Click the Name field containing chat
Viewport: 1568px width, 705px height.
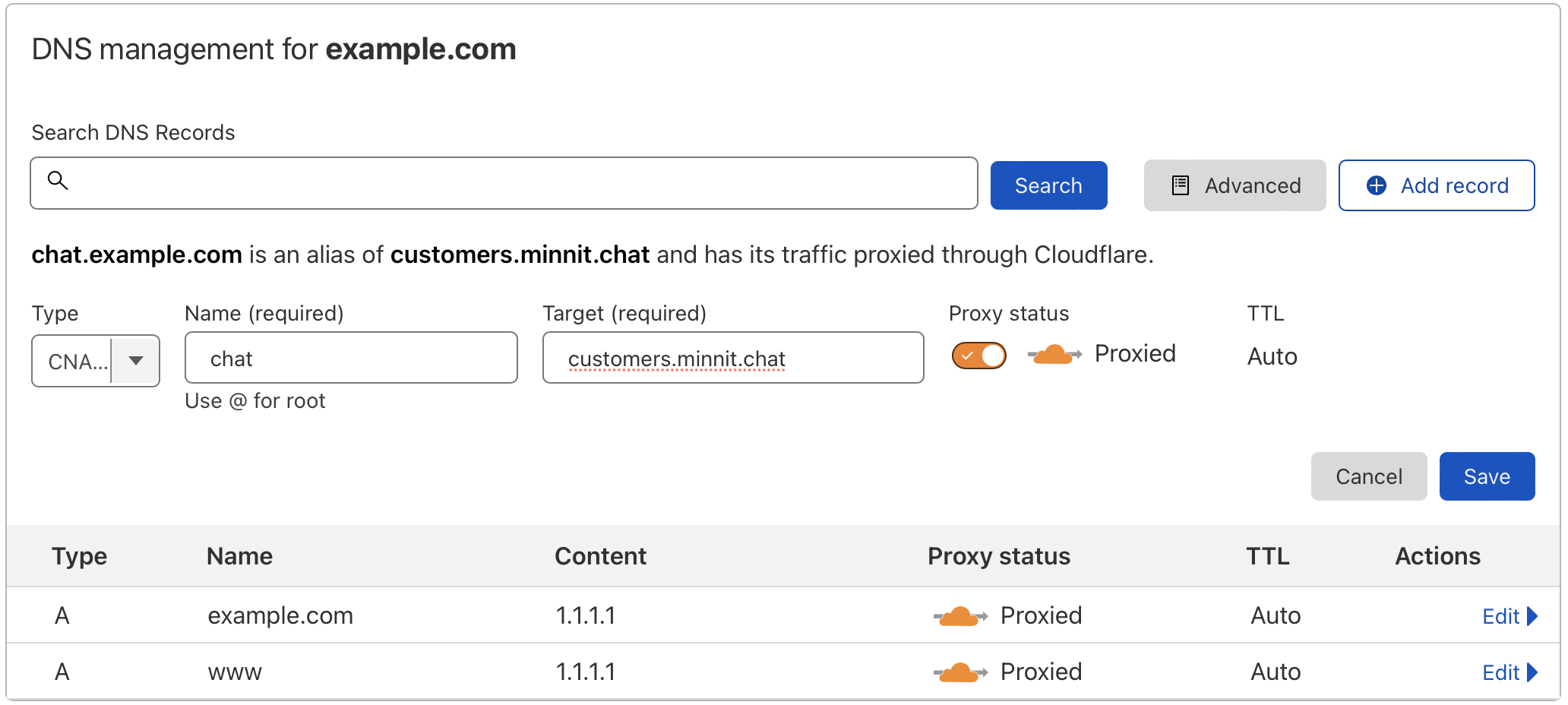pos(350,357)
